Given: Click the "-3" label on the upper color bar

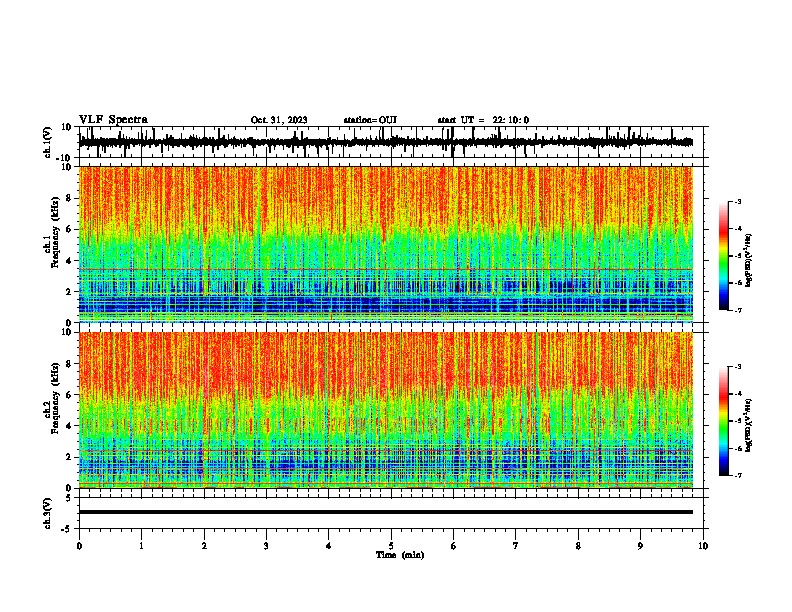Looking at the screenshot, I should pyautogui.click(x=737, y=201).
